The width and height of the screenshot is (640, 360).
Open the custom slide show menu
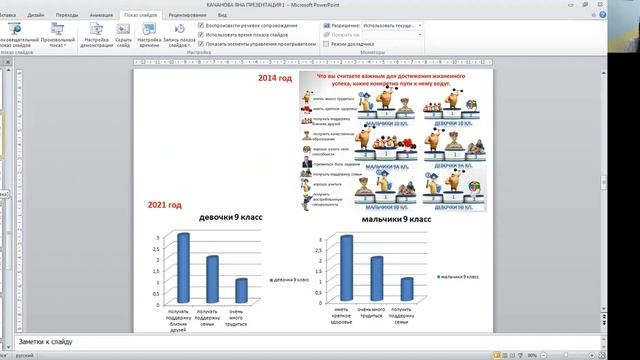(x=58, y=36)
